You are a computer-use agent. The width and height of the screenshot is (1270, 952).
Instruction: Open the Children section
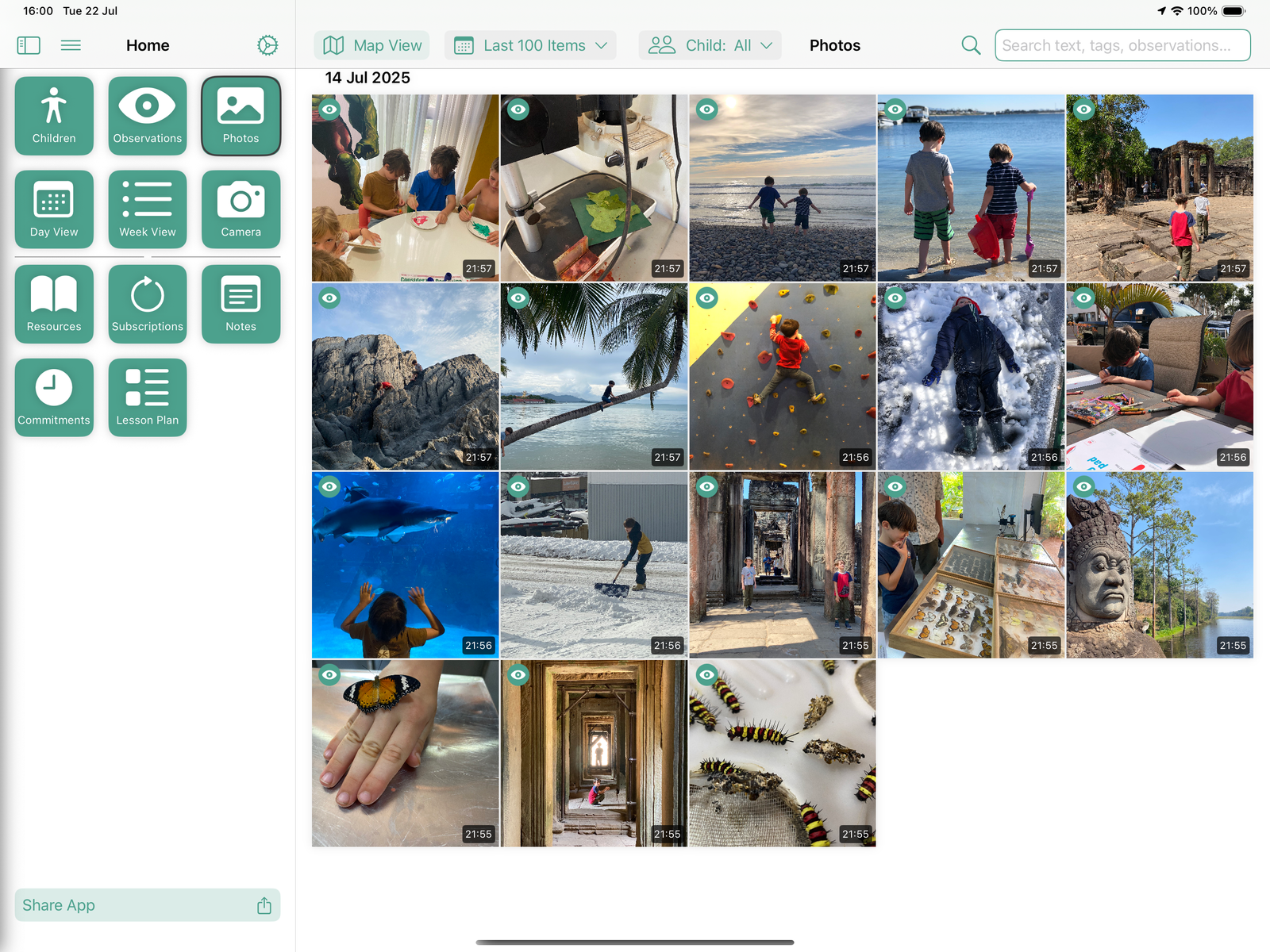click(x=53, y=116)
